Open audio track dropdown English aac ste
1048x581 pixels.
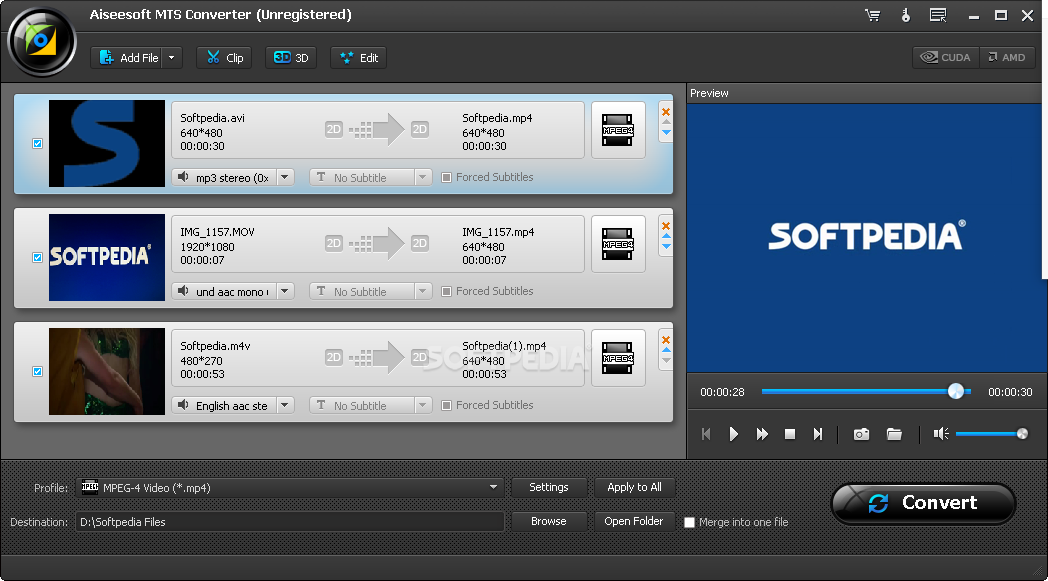(285, 406)
